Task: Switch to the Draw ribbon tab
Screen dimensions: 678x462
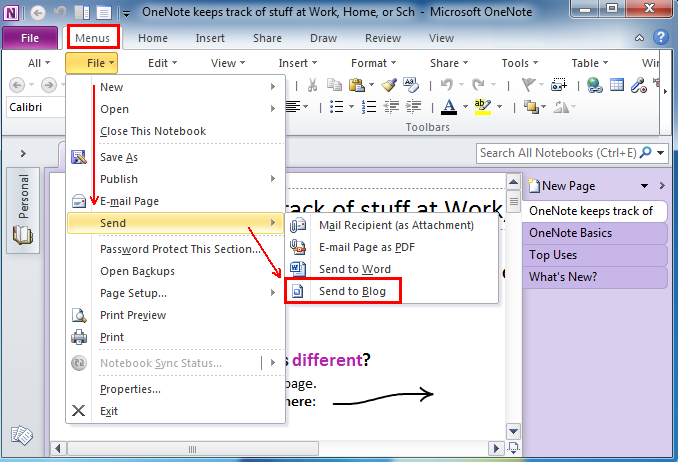Action: (323, 38)
